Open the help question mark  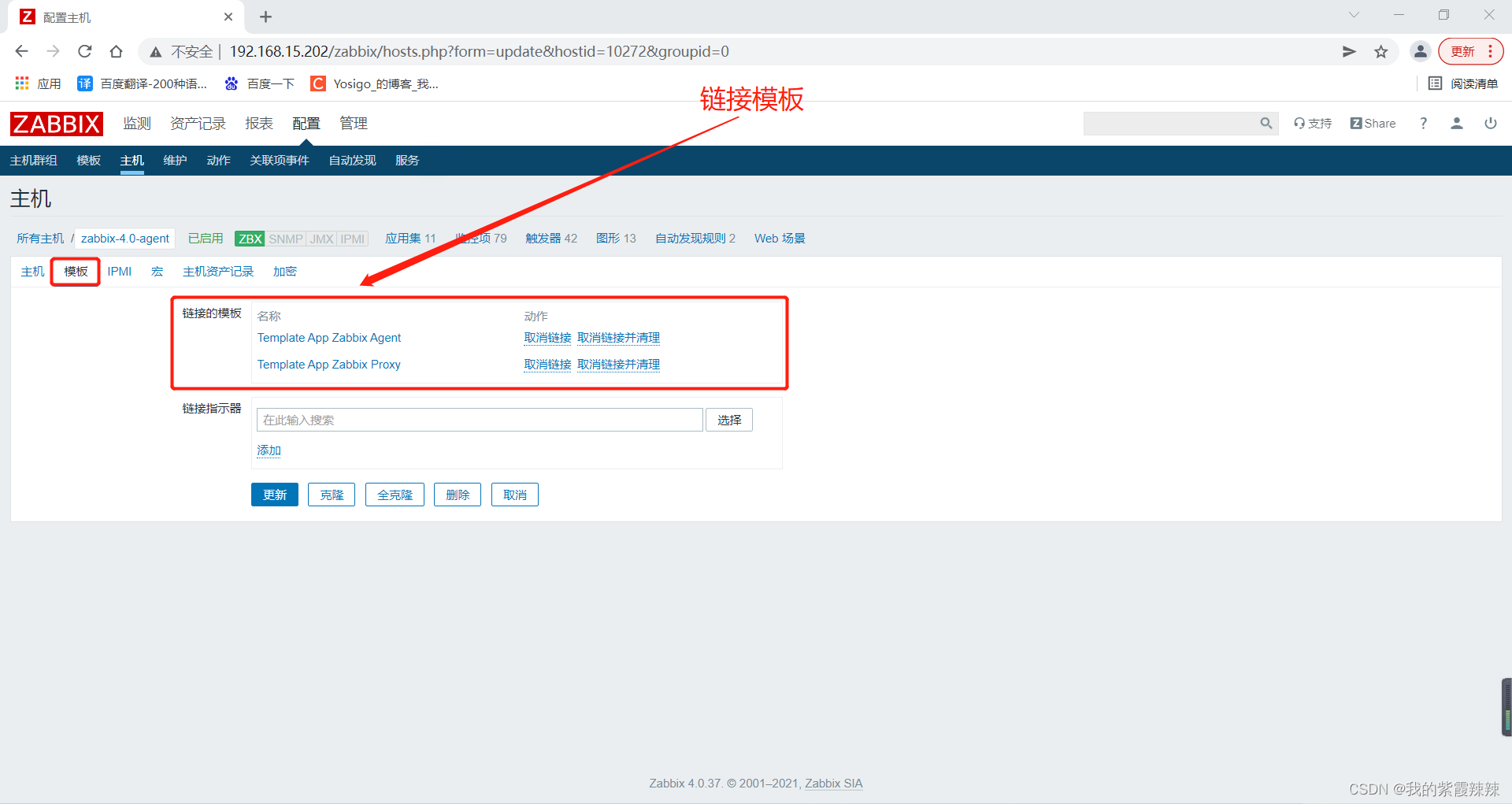1423,123
